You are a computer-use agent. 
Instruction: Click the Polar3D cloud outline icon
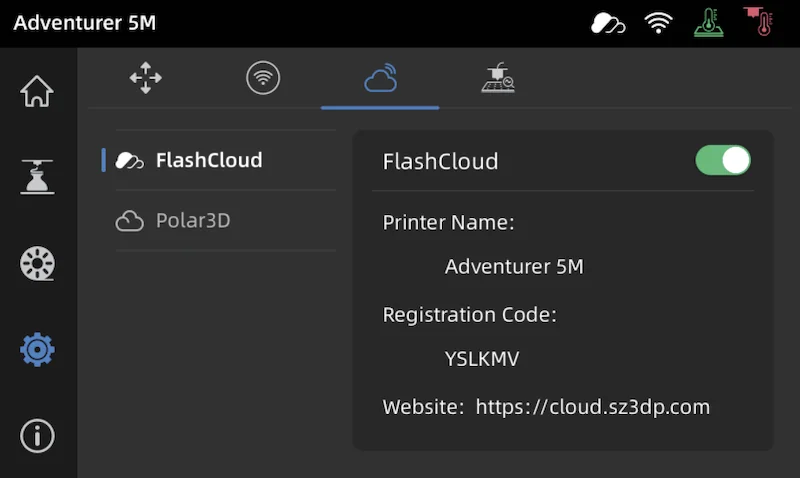(129, 221)
